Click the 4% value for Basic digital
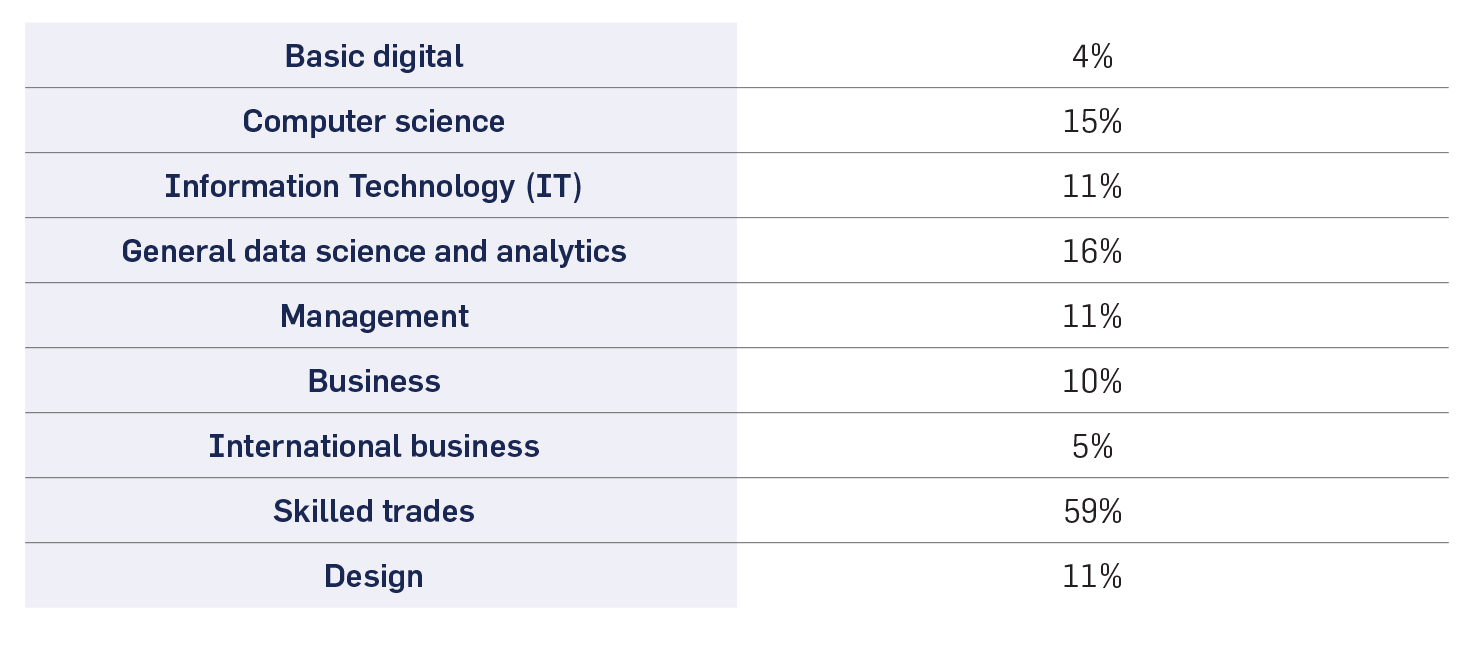Viewport: 1477px width, 652px height. click(x=1092, y=56)
